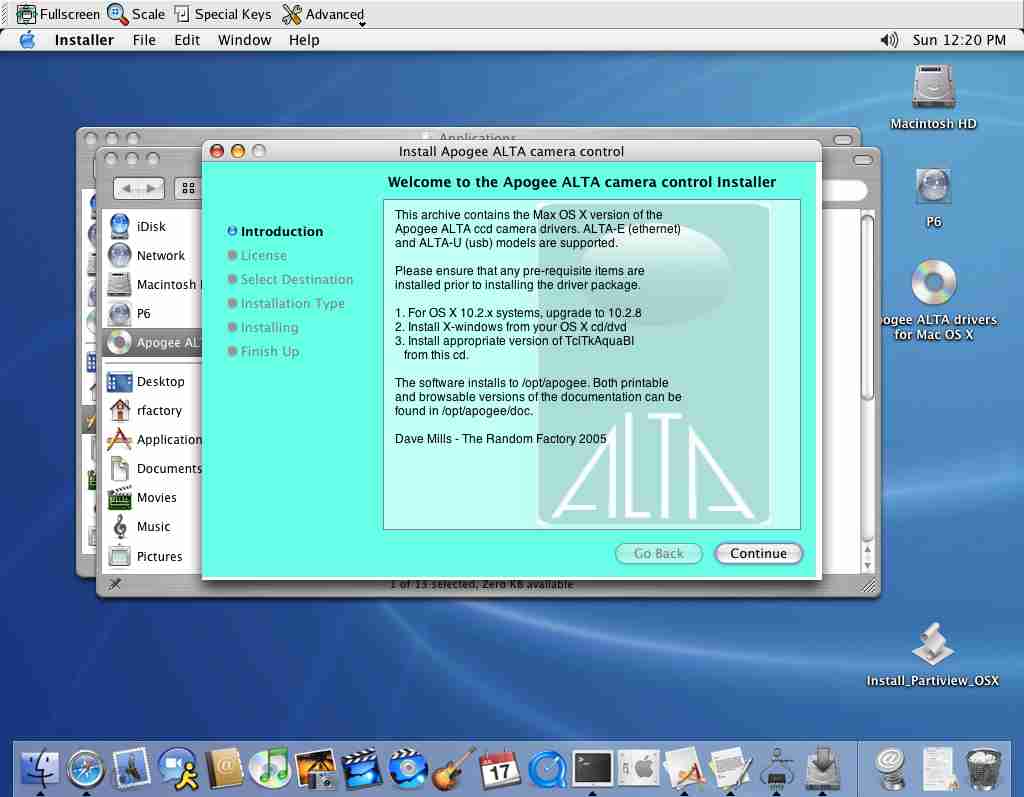Open iDVD from the Dock
This screenshot has height=797, width=1024.
coord(408,768)
